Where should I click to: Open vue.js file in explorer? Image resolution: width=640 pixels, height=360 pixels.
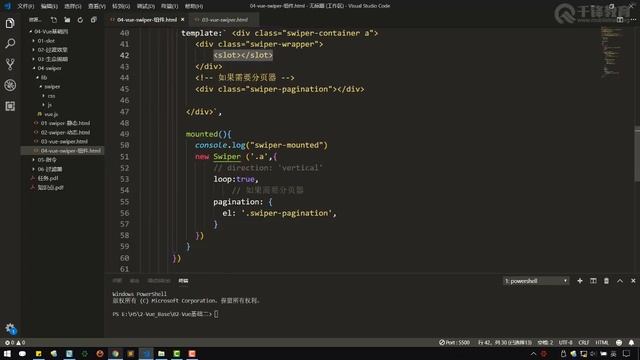pos(51,114)
